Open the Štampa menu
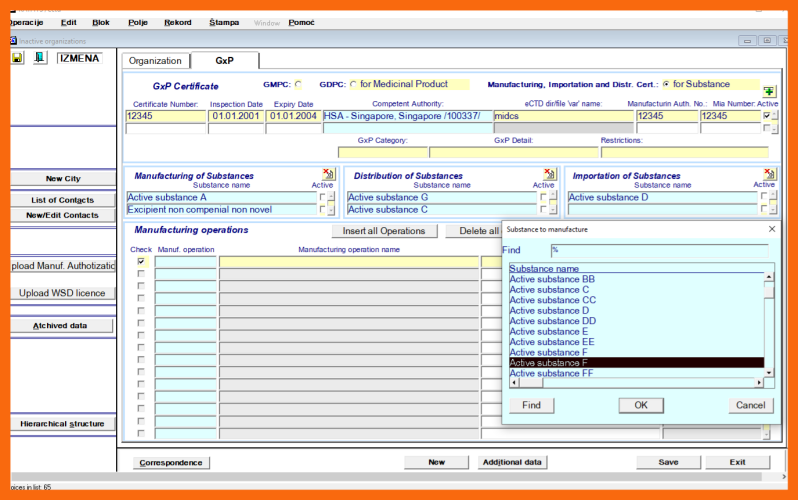The width and height of the screenshot is (798, 500). click(x=224, y=22)
